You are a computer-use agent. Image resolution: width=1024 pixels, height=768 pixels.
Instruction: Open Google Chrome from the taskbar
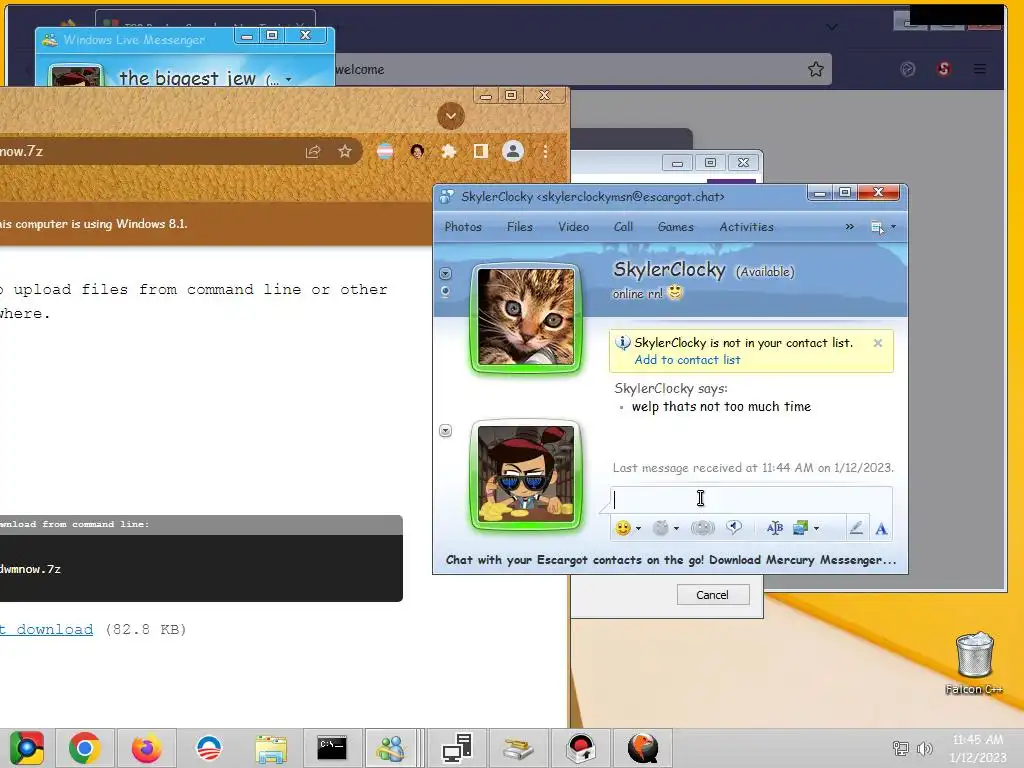pyautogui.click(x=84, y=748)
